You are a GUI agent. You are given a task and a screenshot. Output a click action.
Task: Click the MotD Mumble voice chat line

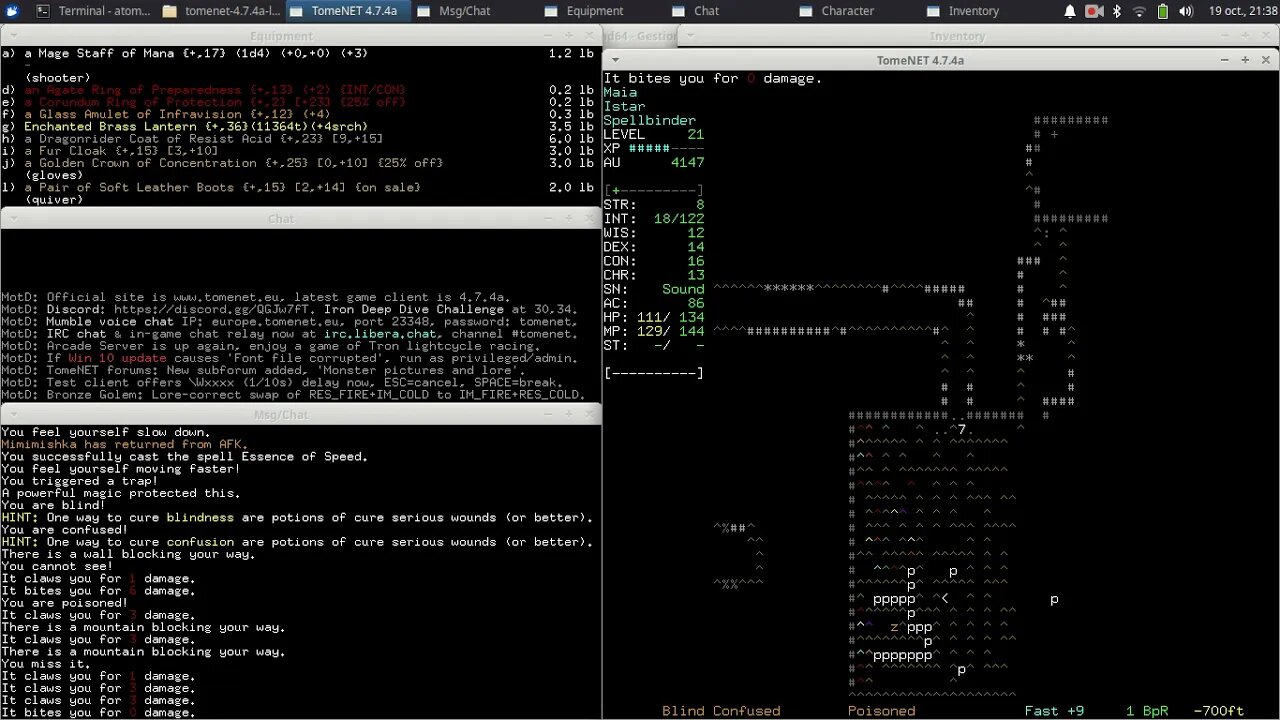pyautogui.click(x=289, y=321)
